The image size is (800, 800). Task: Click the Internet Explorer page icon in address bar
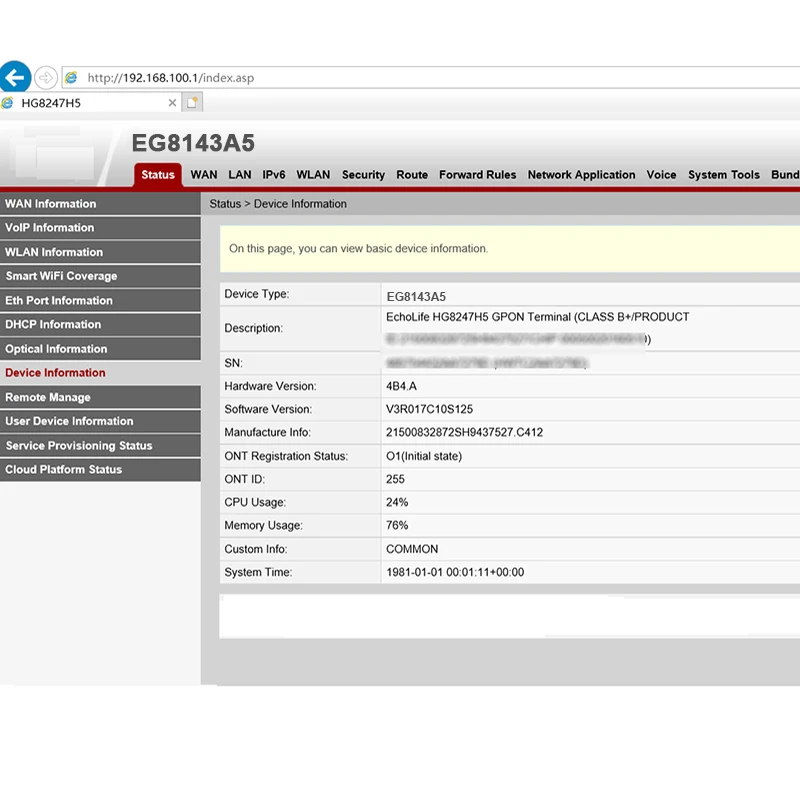coord(71,78)
